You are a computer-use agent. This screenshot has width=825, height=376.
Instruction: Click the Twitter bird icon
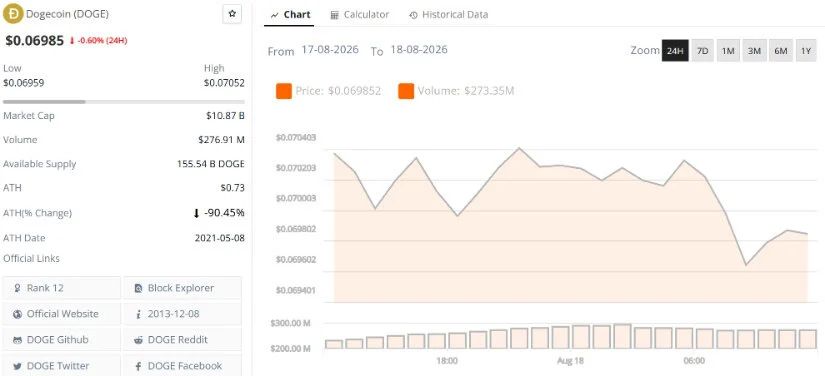pyautogui.click(x=17, y=366)
